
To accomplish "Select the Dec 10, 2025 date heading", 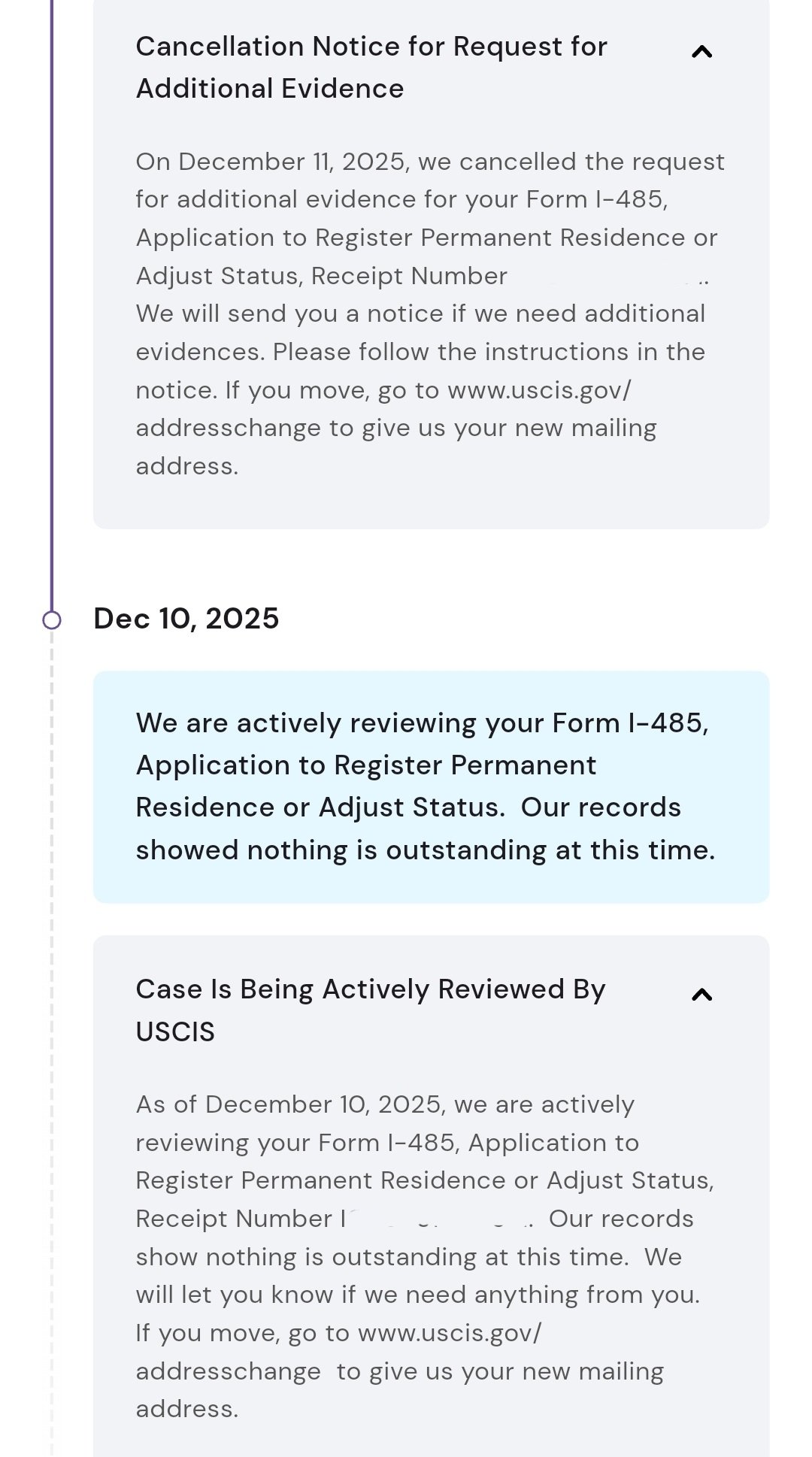I will coord(186,619).
